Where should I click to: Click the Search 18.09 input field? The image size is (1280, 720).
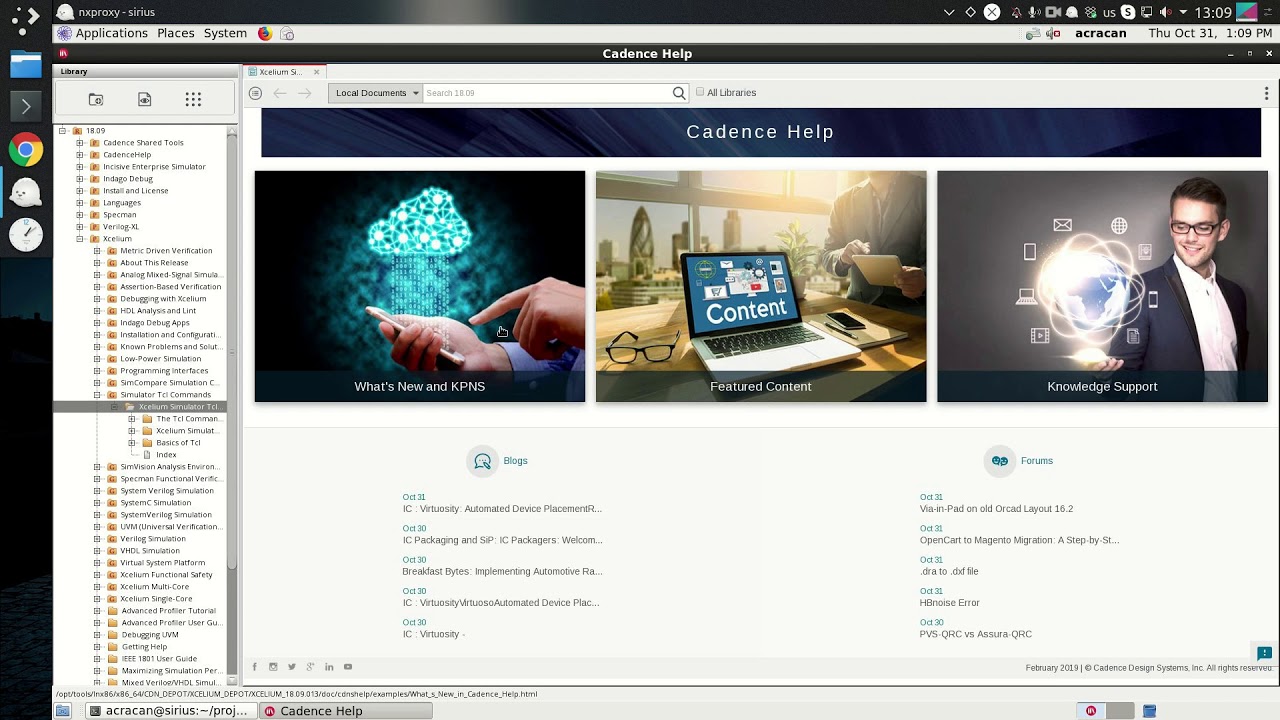[547, 93]
